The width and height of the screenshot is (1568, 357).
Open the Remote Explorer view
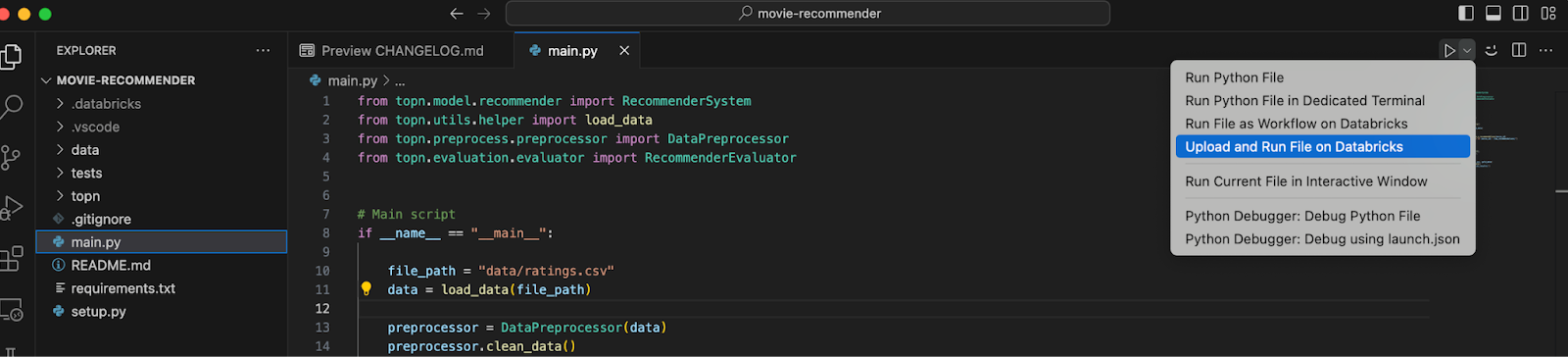[11, 311]
